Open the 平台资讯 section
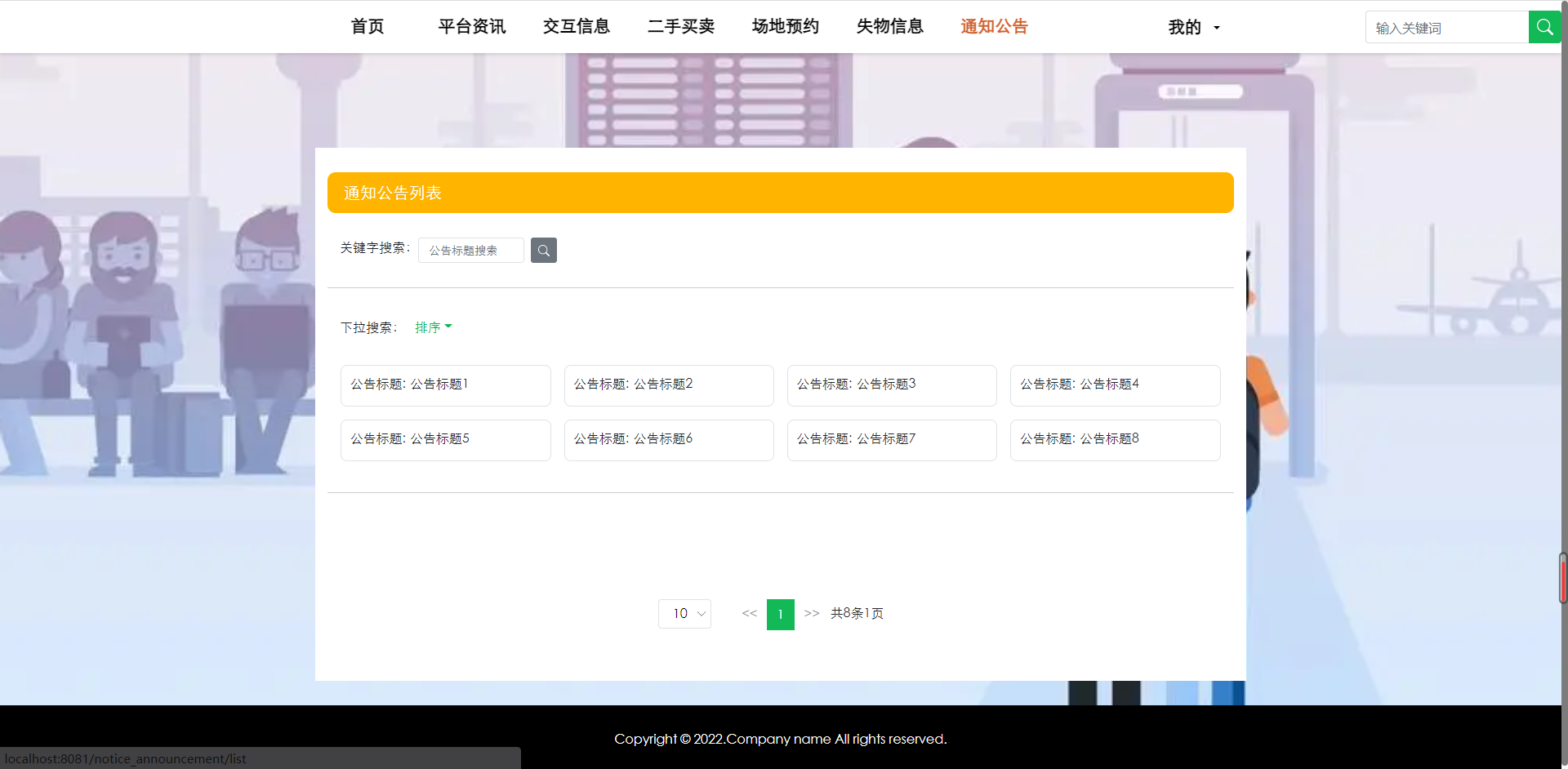 (x=471, y=26)
